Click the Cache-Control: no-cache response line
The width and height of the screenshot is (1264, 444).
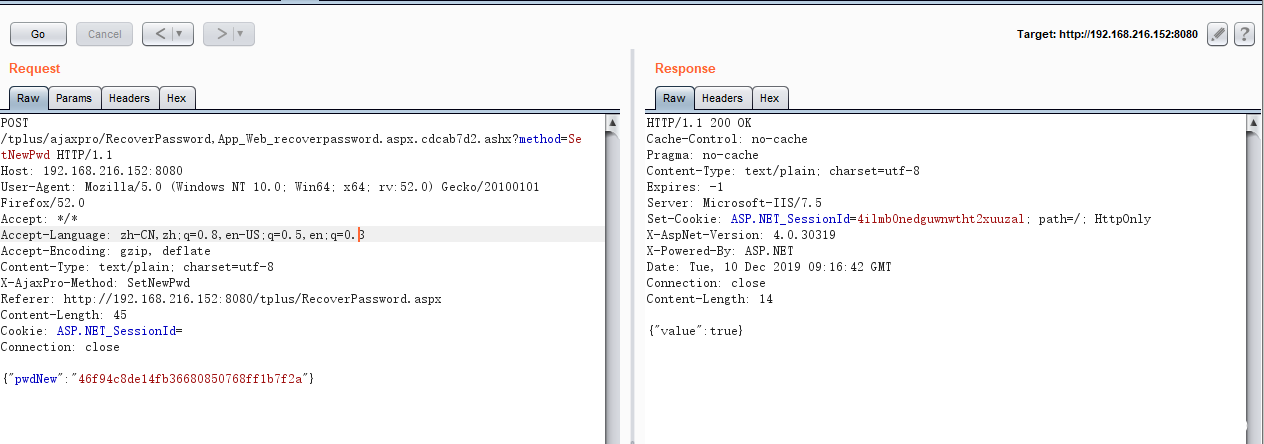727,139
